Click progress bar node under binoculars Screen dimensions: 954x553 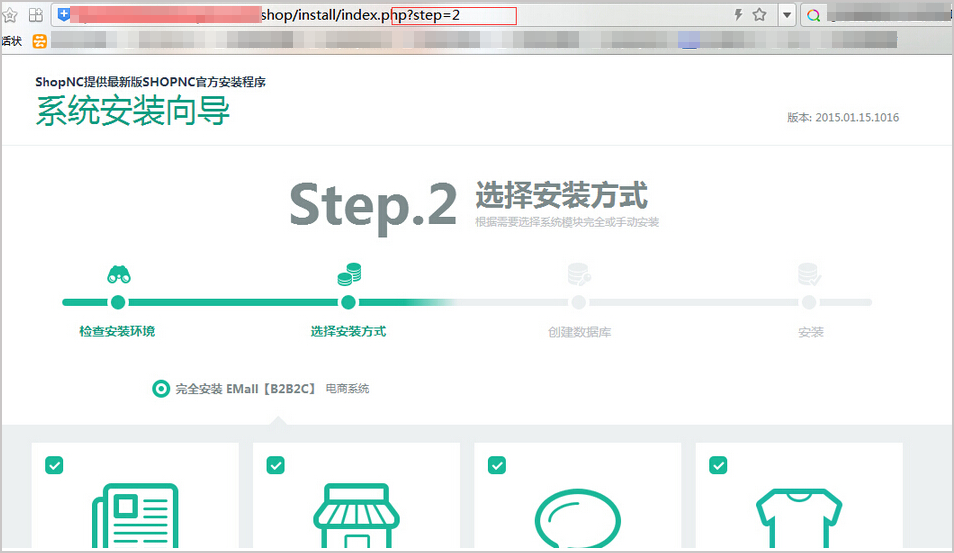click(x=118, y=302)
